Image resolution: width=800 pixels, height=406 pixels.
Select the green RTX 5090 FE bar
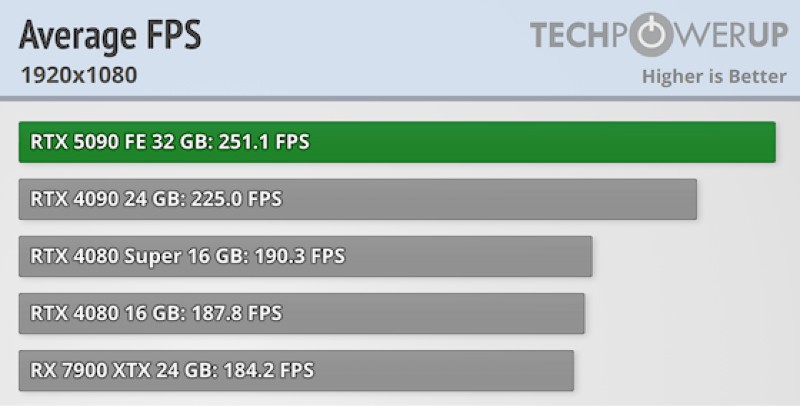click(x=397, y=142)
